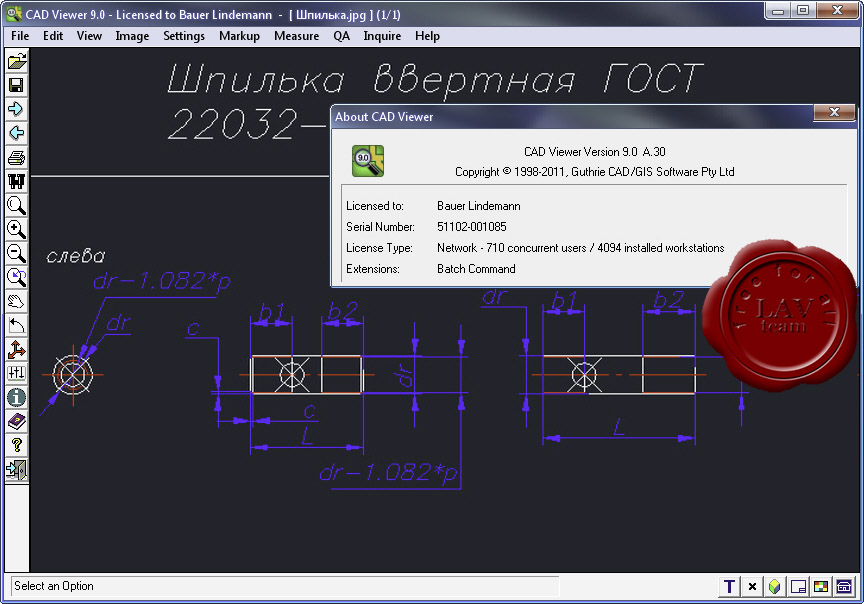This screenshot has width=864, height=604.
Task: Open the Measure menu
Action: tap(296, 36)
